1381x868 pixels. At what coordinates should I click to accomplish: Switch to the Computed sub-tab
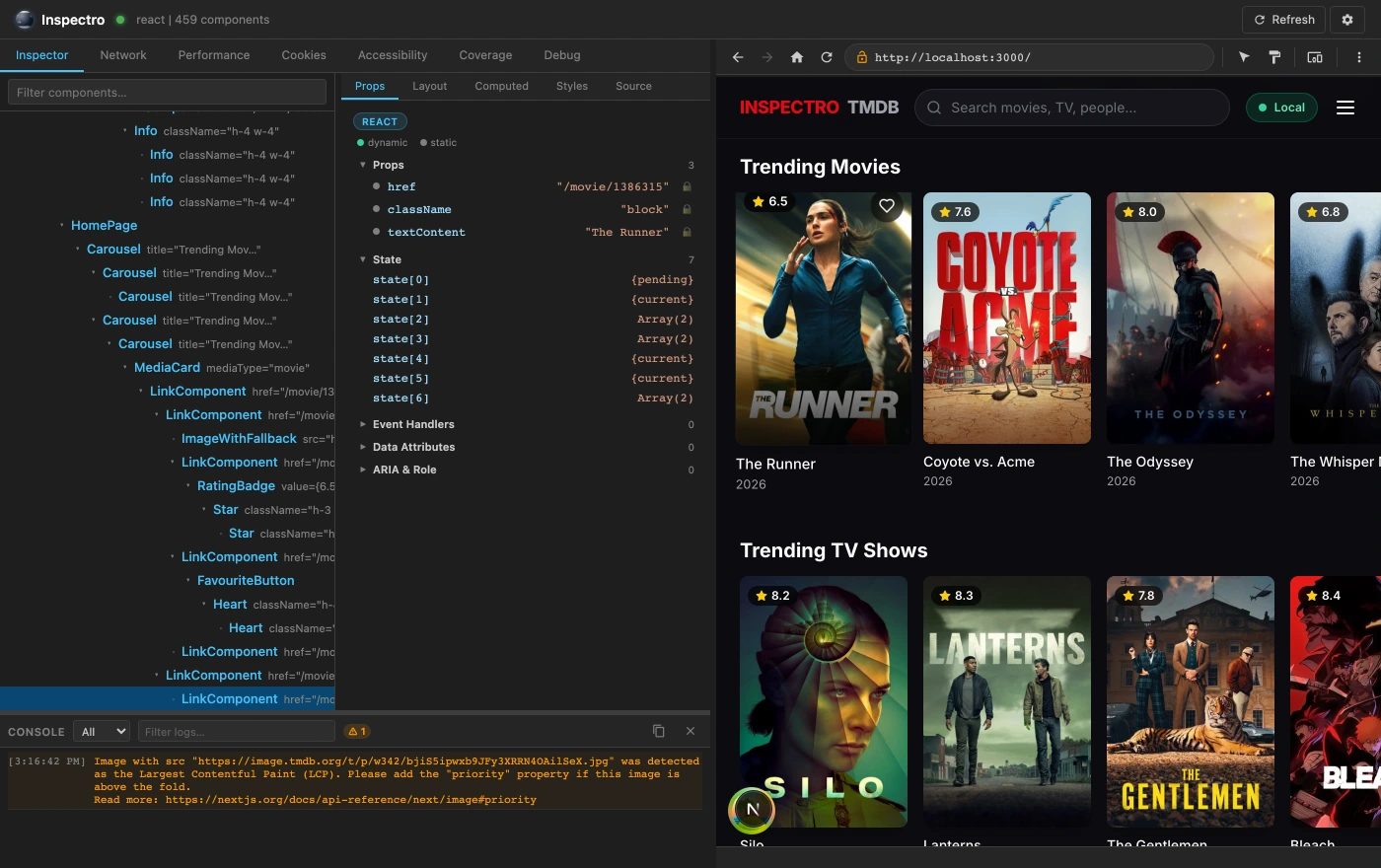click(501, 86)
